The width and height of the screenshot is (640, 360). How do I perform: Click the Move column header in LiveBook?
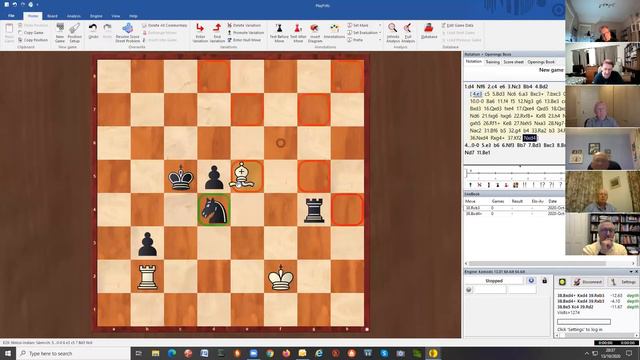pyautogui.click(x=470, y=201)
